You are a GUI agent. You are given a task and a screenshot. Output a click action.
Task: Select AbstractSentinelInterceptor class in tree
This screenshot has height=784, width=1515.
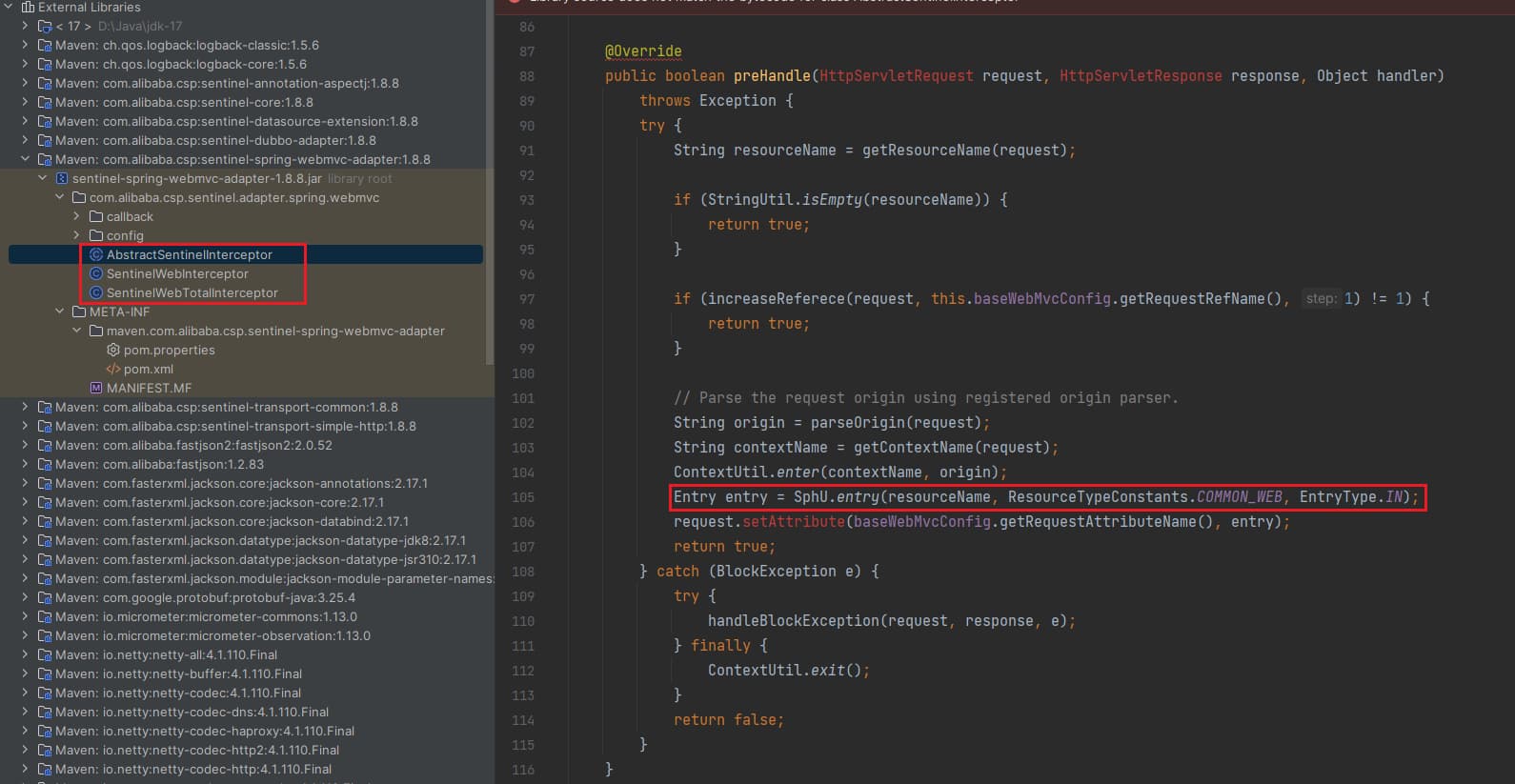pyautogui.click(x=246, y=254)
